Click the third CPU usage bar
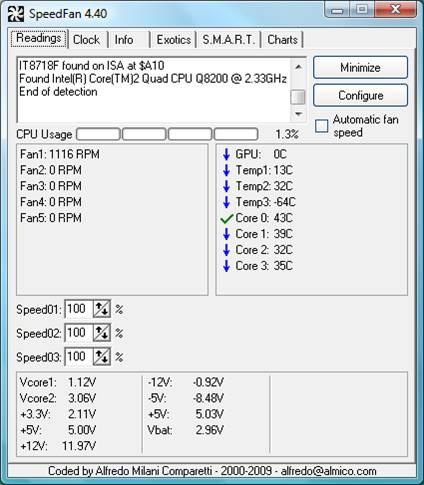424x485 pixels. point(190,134)
